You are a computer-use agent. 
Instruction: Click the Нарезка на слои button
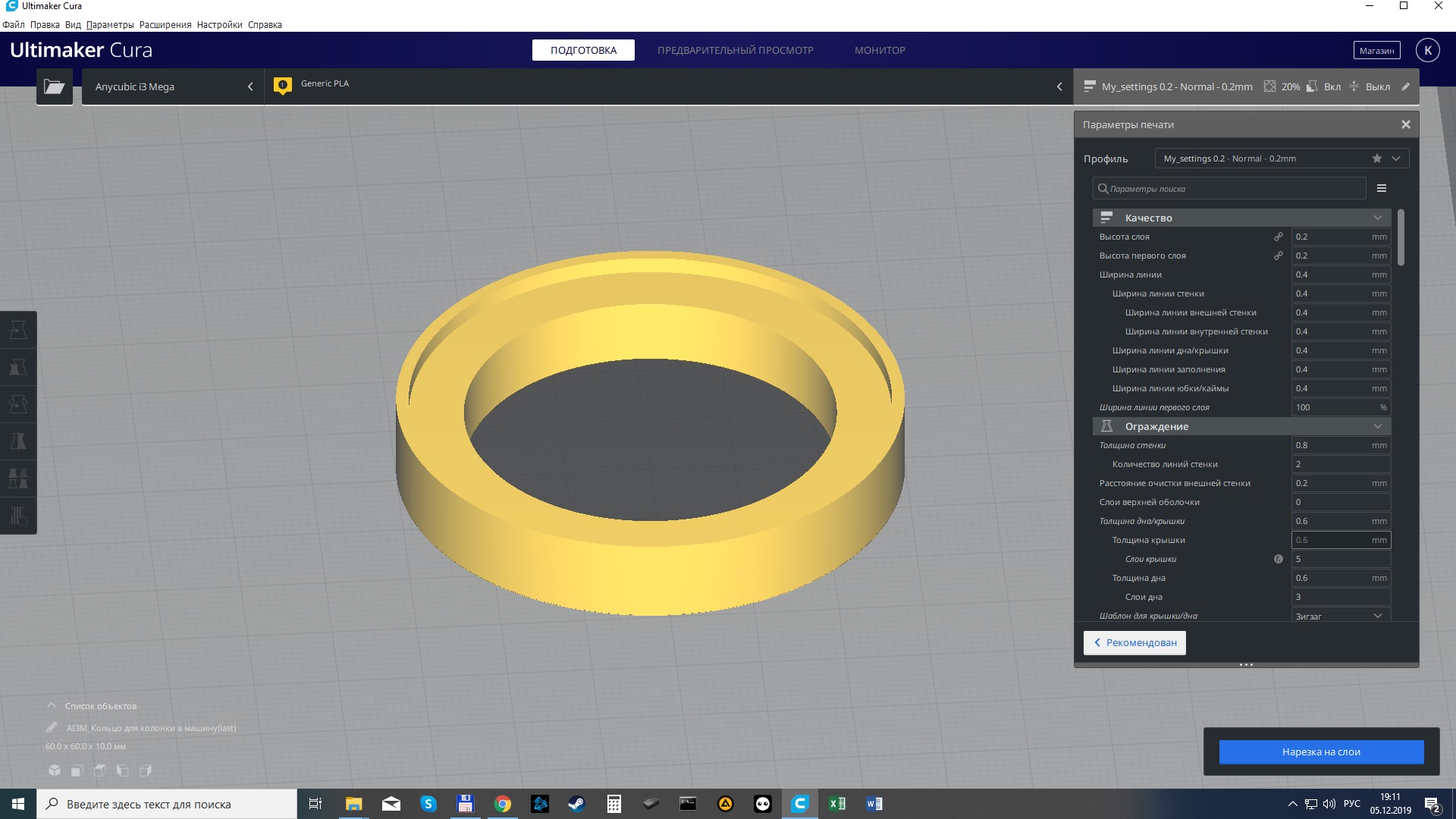(x=1321, y=752)
